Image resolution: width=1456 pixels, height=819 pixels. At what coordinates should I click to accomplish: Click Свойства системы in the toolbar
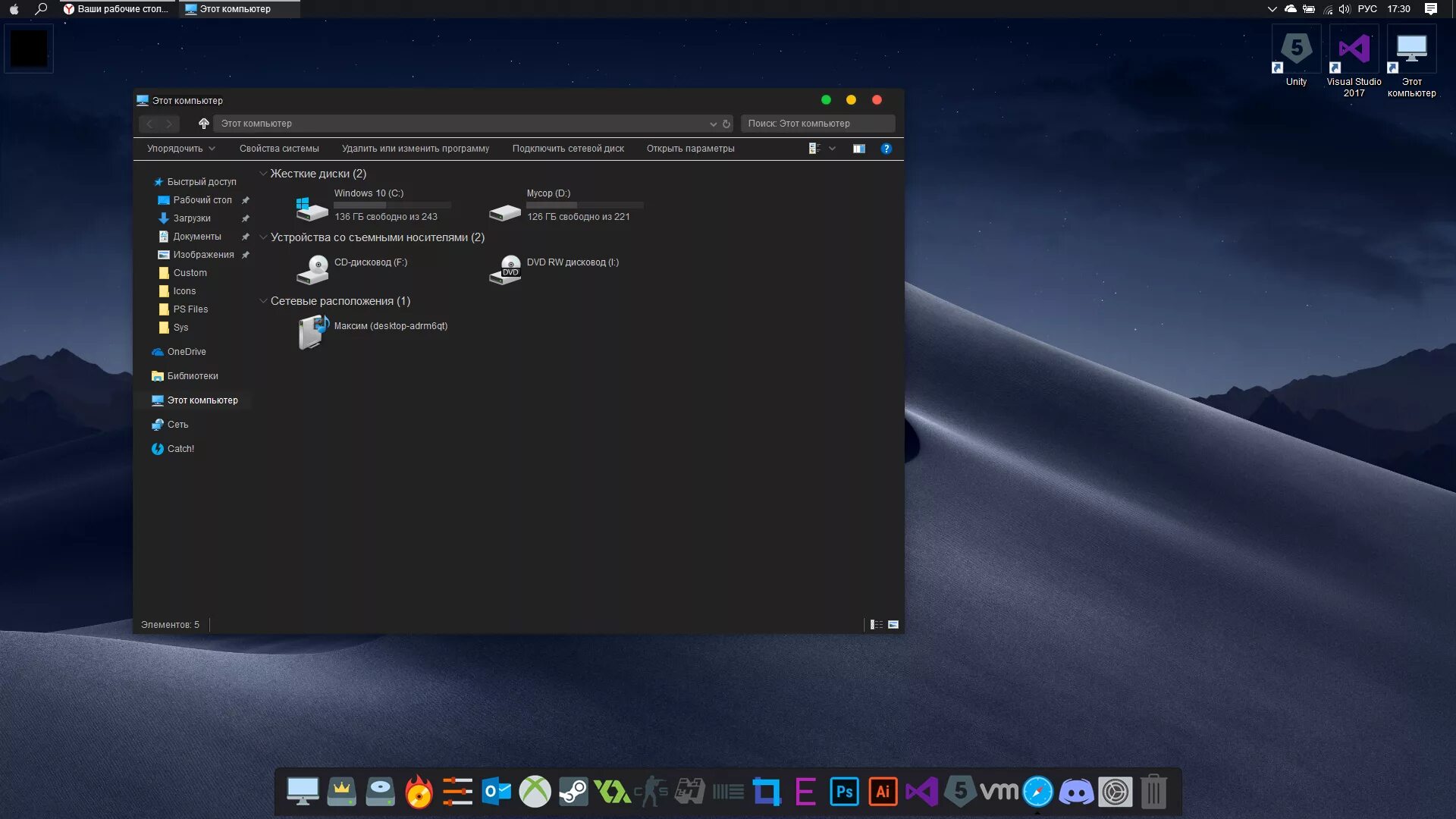tap(279, 149)
